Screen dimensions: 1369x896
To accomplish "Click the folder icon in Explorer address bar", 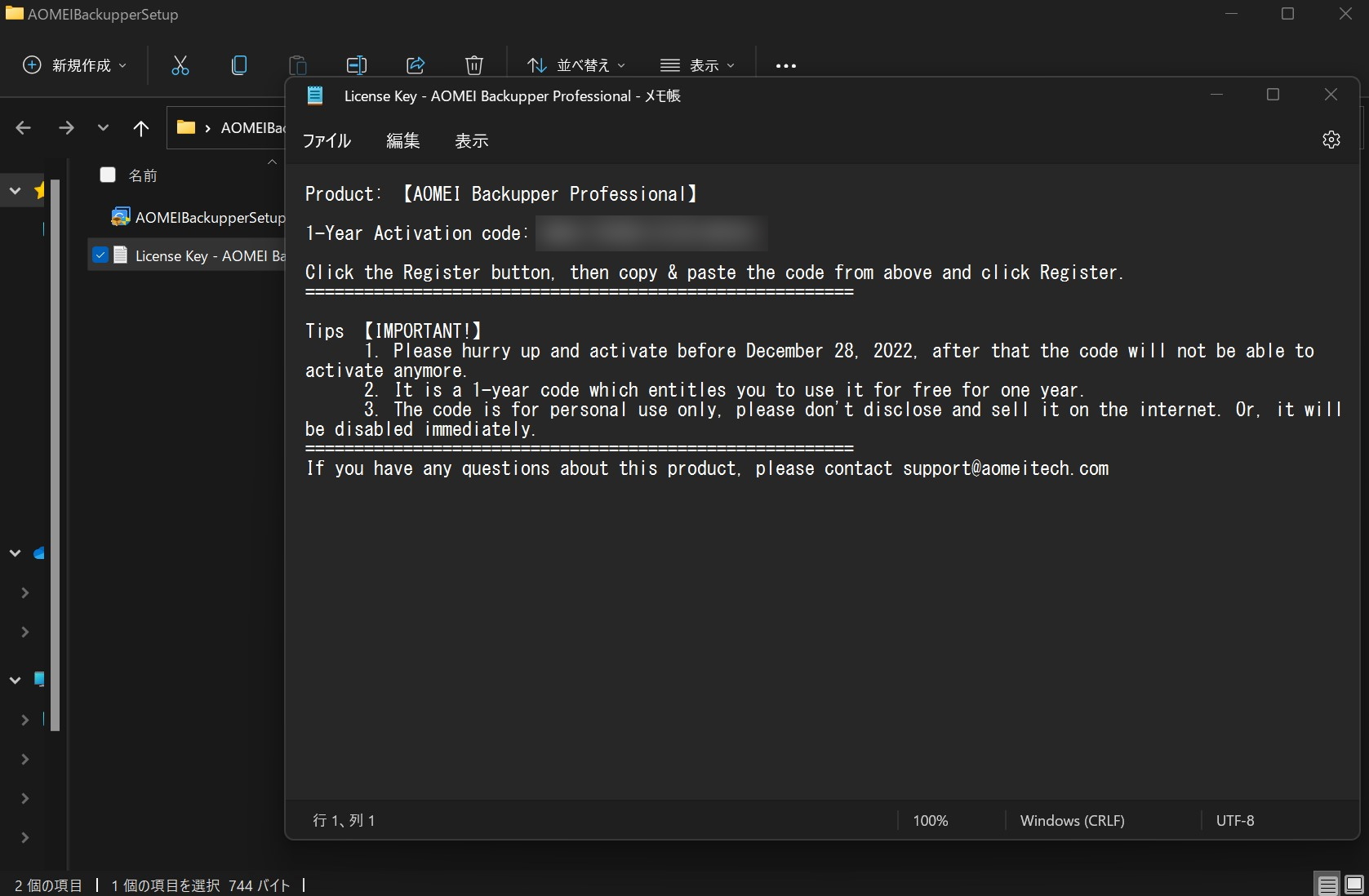I will click(x=186, y=127).
